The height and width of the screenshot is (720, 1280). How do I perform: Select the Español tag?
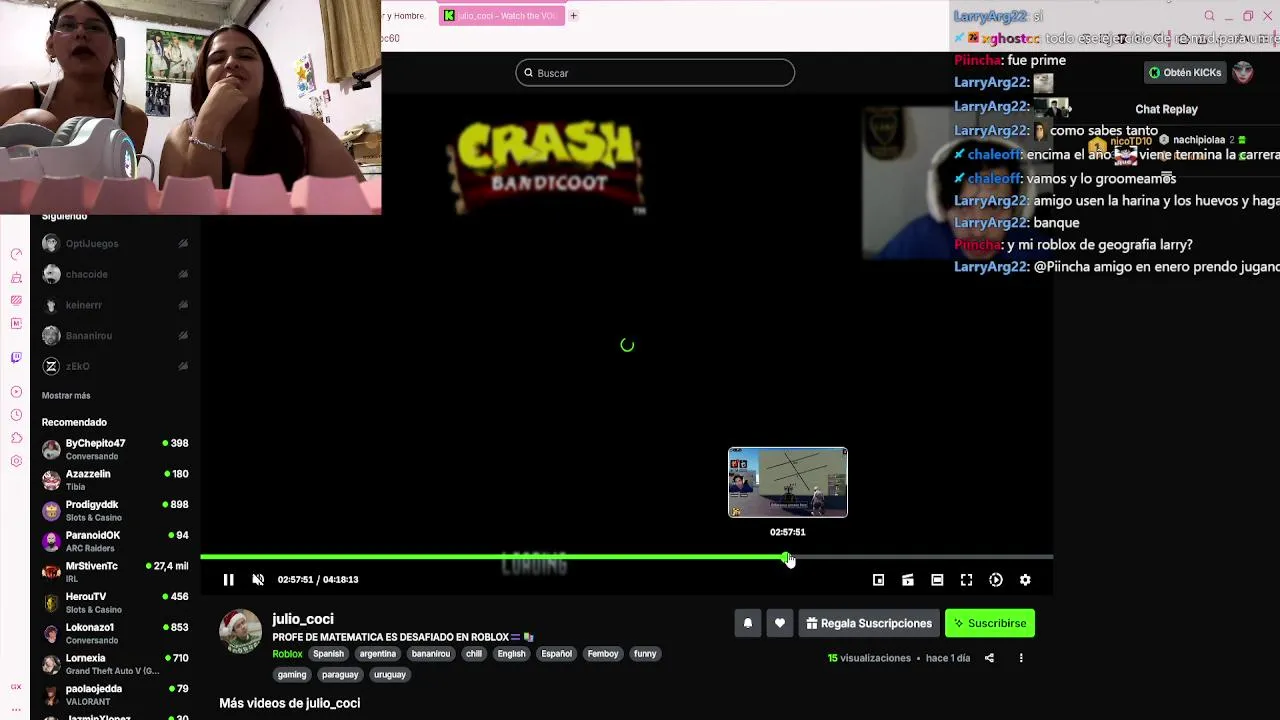[x=557, y=654]
